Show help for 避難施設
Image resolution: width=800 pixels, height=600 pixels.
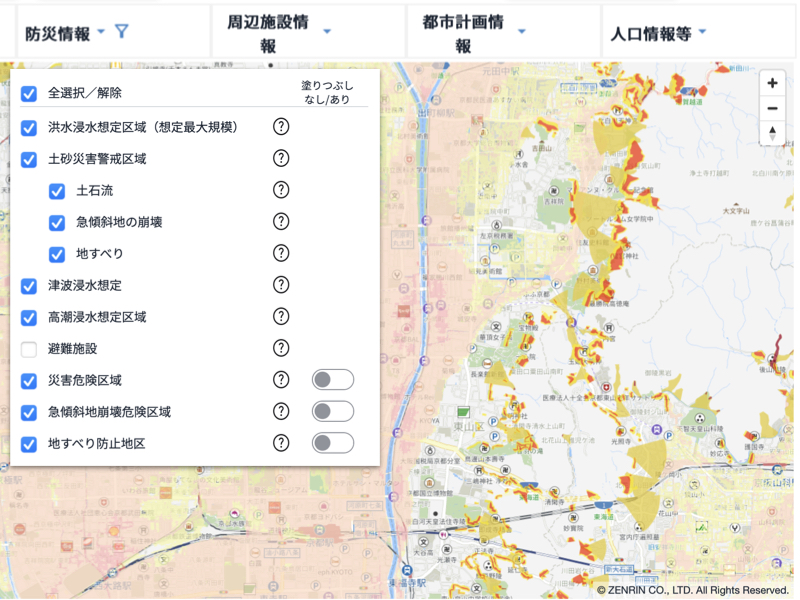(281, 348)
